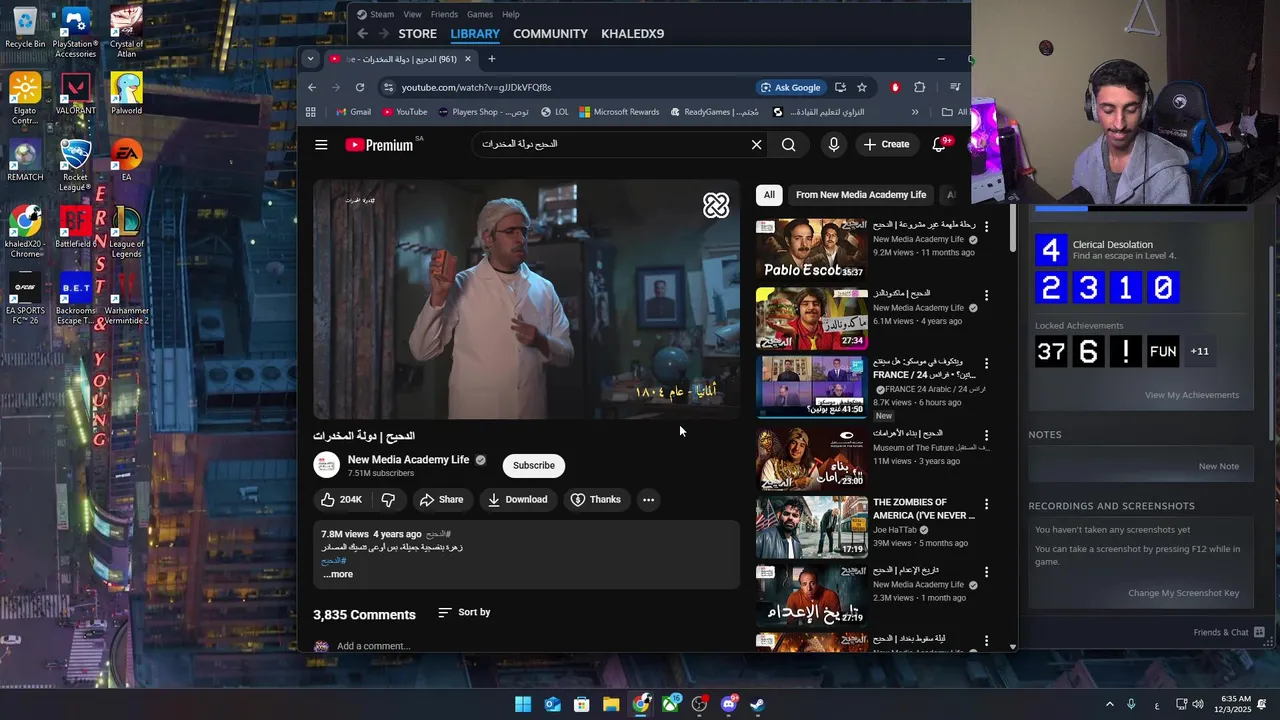
Task: Start voice search with the microphone icon
Action: pyautogui.click(x=833, y=145)
